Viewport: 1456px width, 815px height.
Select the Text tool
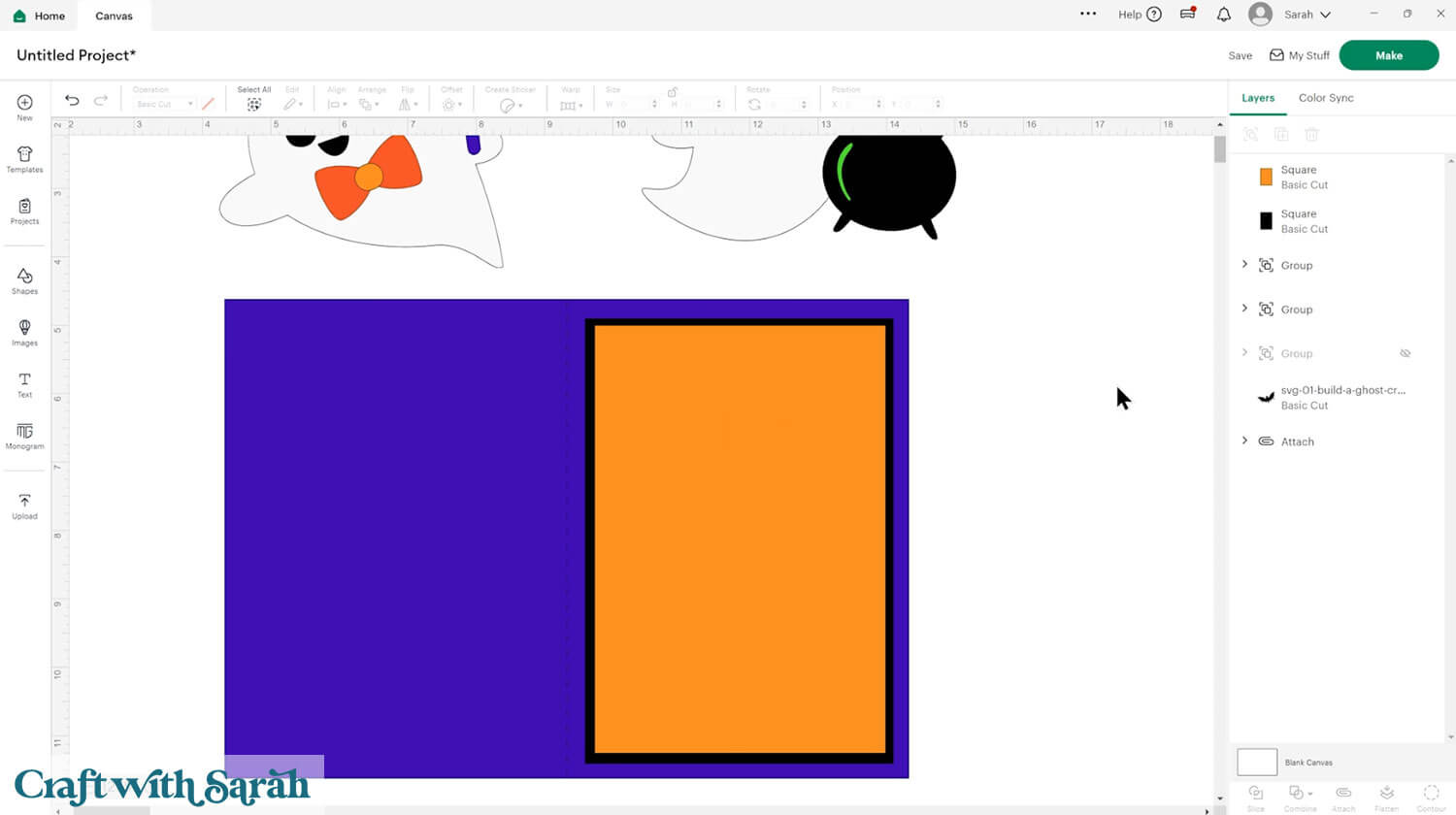pos(24,385)
